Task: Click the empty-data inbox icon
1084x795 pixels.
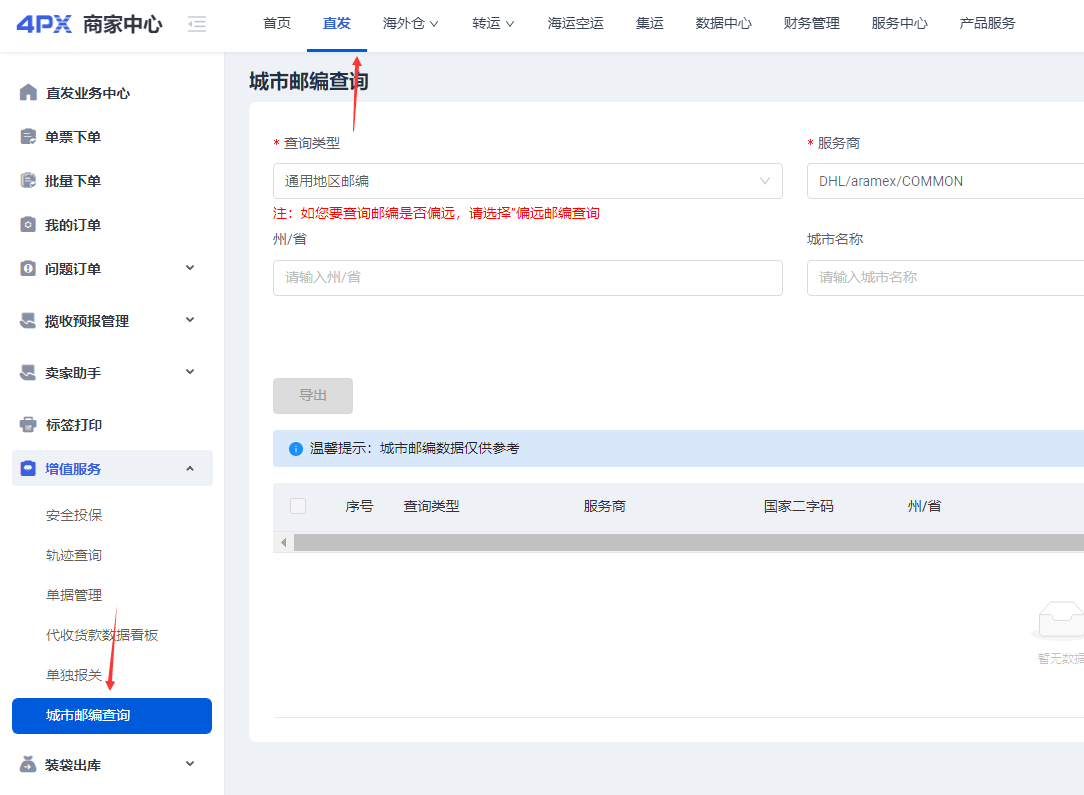Action: pyautogui.click(x=1060, y=620)
